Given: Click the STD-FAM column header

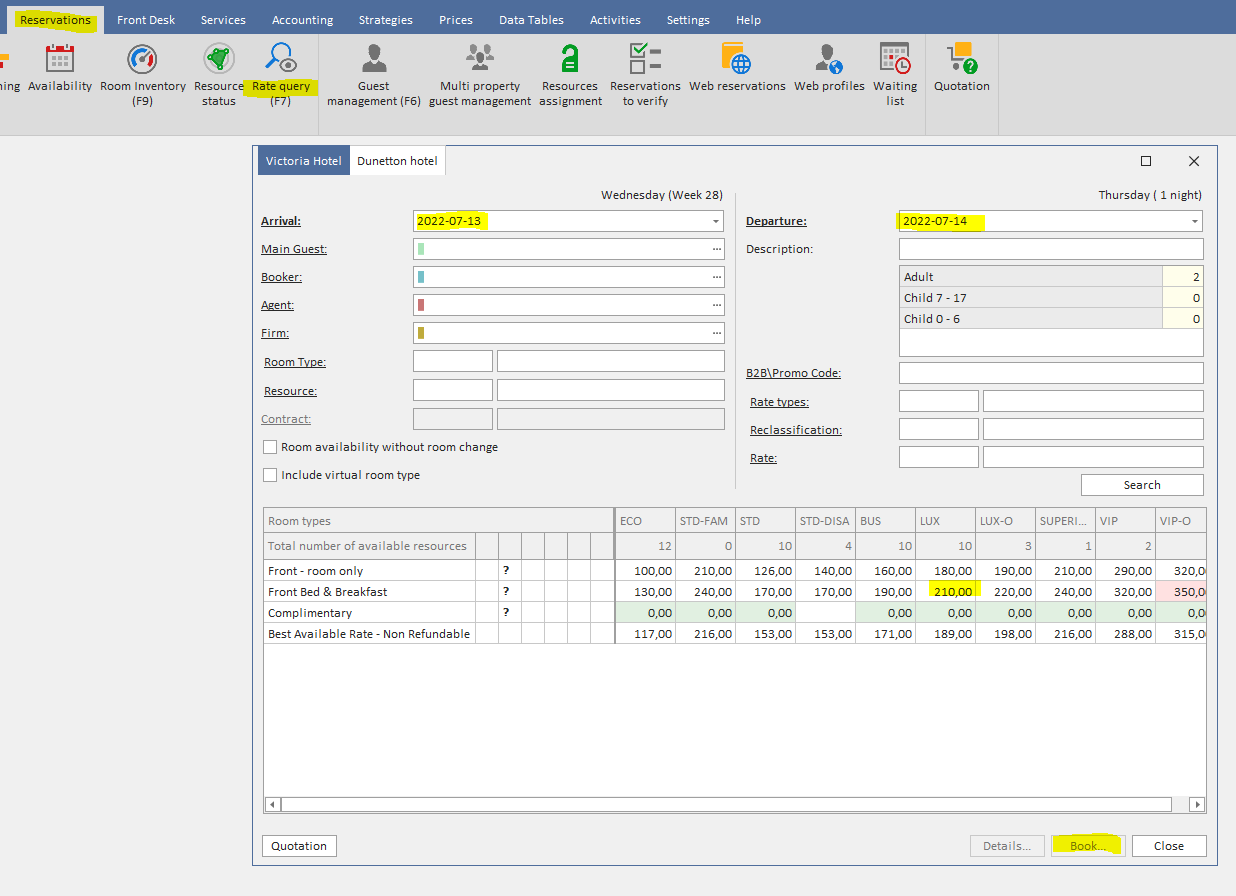Looking at the screenshot, I should point(705,521).
